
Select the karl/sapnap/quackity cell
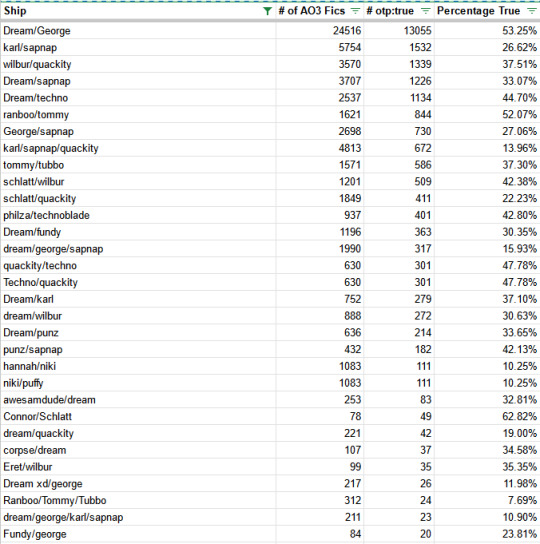tap(138, 148)
